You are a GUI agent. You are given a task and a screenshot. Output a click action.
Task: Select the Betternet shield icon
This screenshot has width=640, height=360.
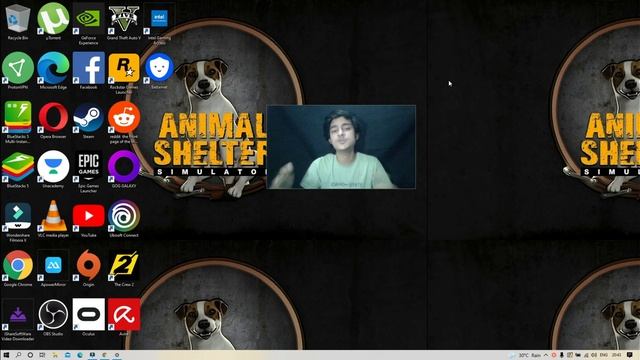click(x=159, y=71)
